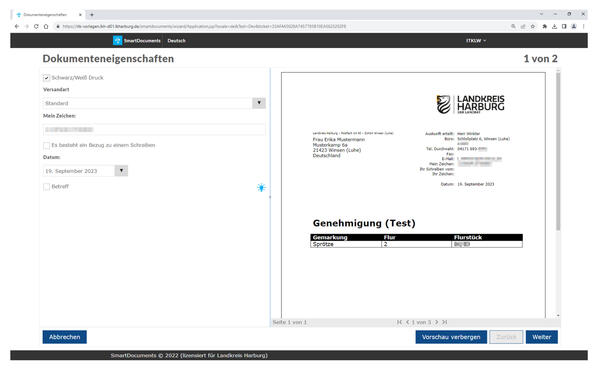Enable 'Es besteht ein Bezug zu einem Schreiben'

tap(47, 145)
